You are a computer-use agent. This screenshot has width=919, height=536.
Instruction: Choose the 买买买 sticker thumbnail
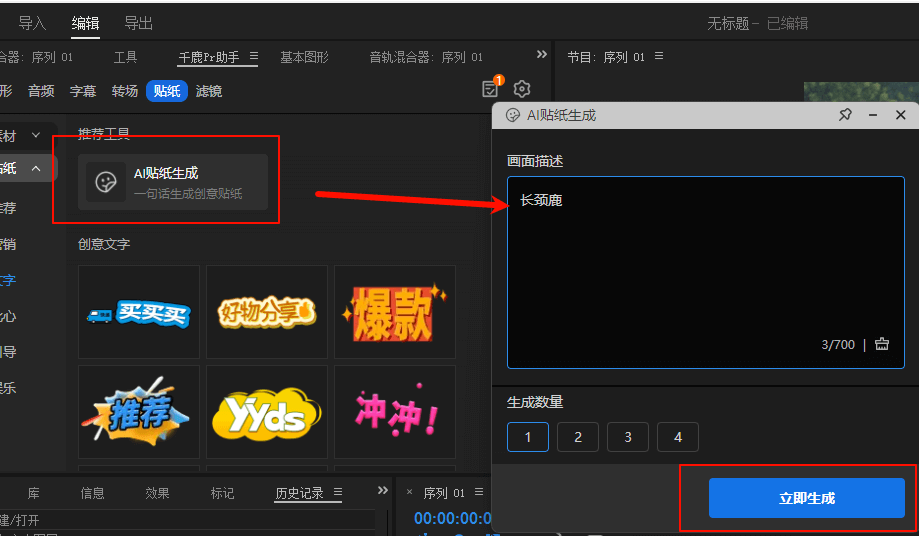pos(139,312)
